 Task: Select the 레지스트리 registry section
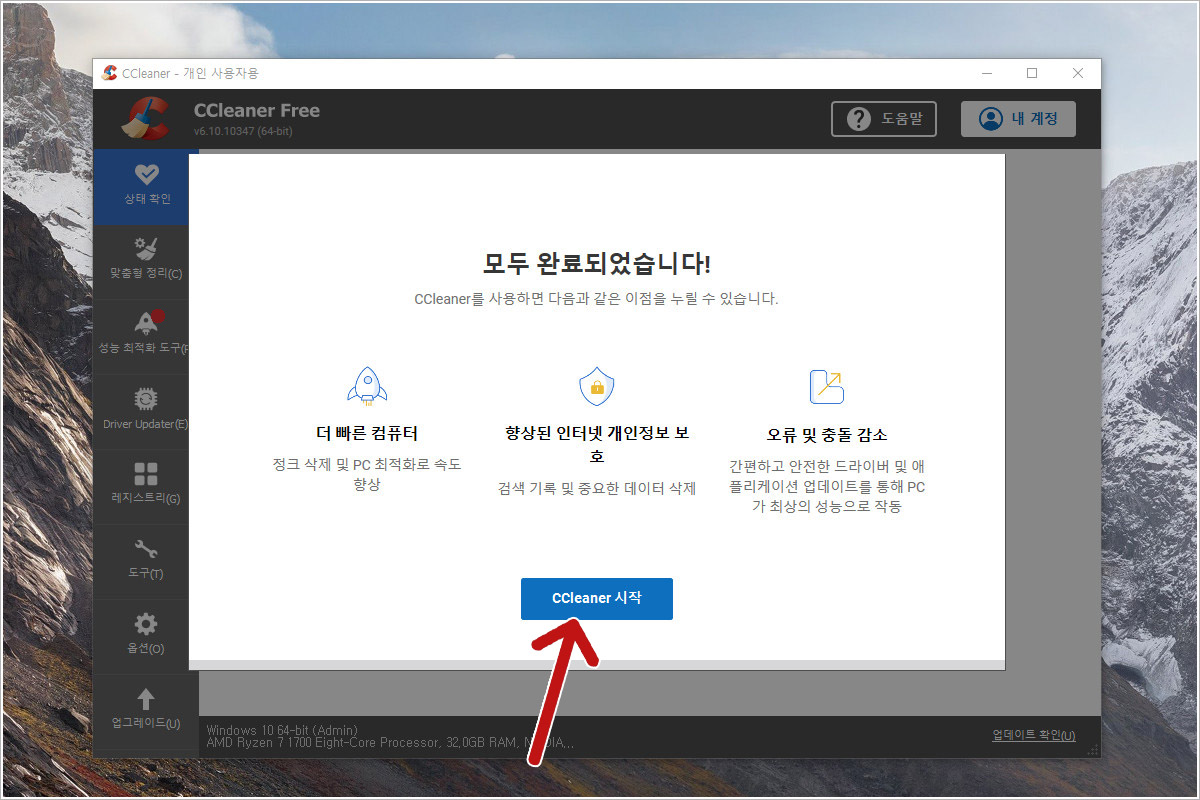[146, 486]
